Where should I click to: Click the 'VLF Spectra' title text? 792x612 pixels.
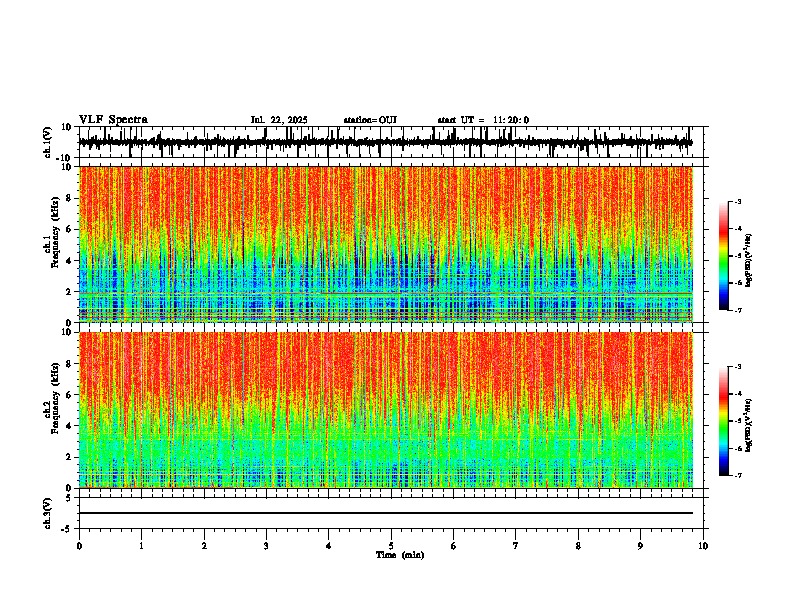(x=113, y=120)
